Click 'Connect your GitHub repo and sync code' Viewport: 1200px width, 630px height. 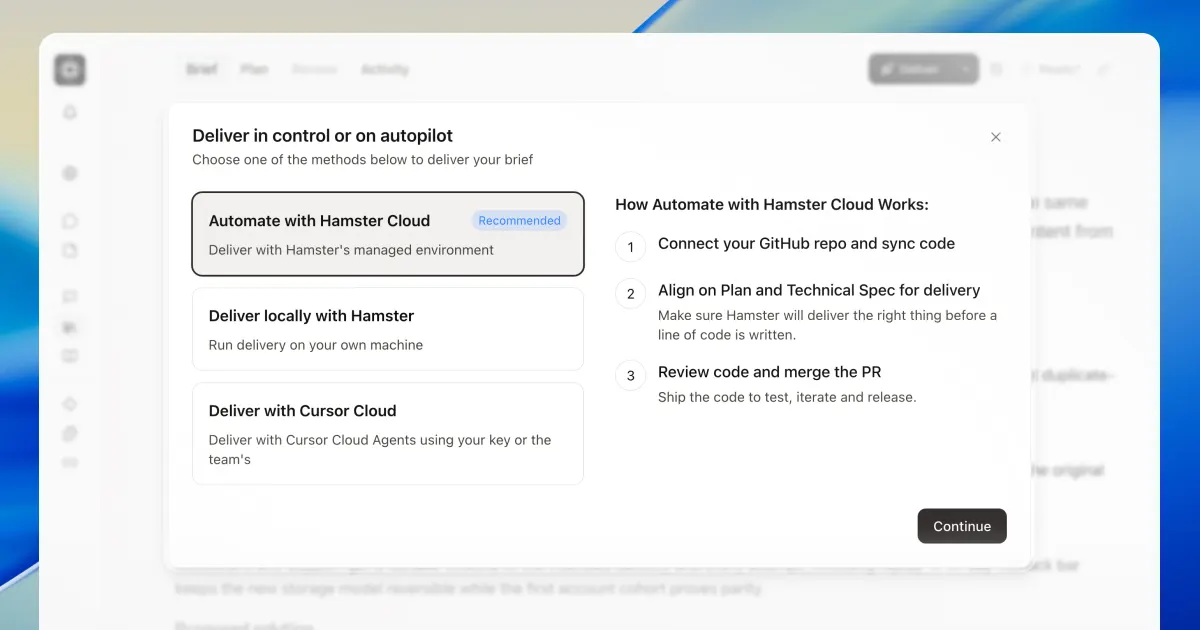[806, 244]
